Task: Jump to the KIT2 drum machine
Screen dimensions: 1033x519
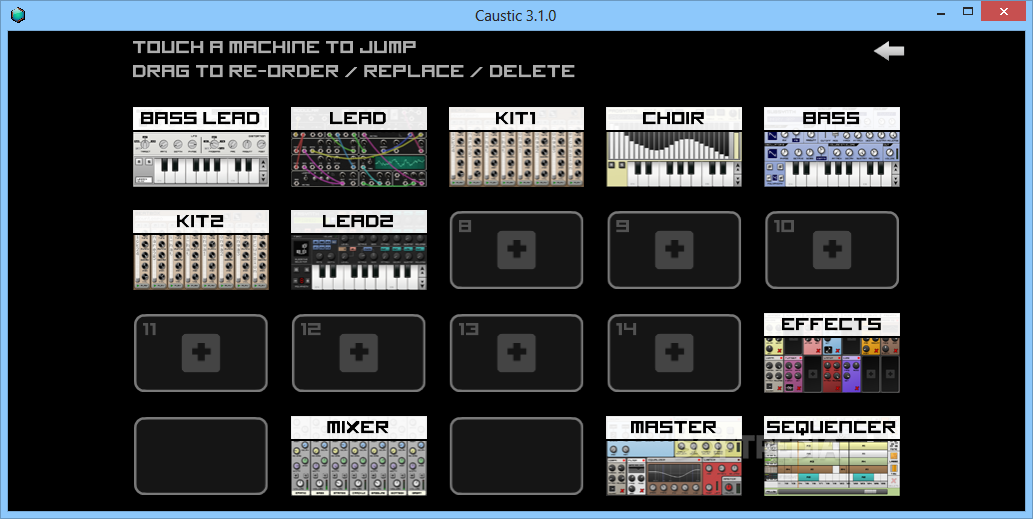Action: point(201,250)
